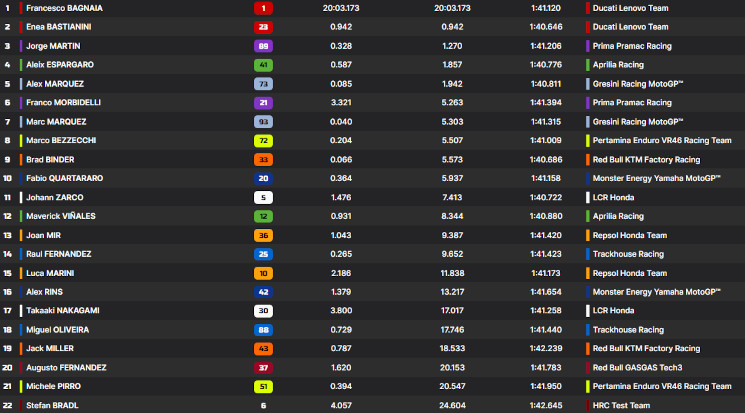Click the red number 1 badge for Bagnaia

point(264,8)
